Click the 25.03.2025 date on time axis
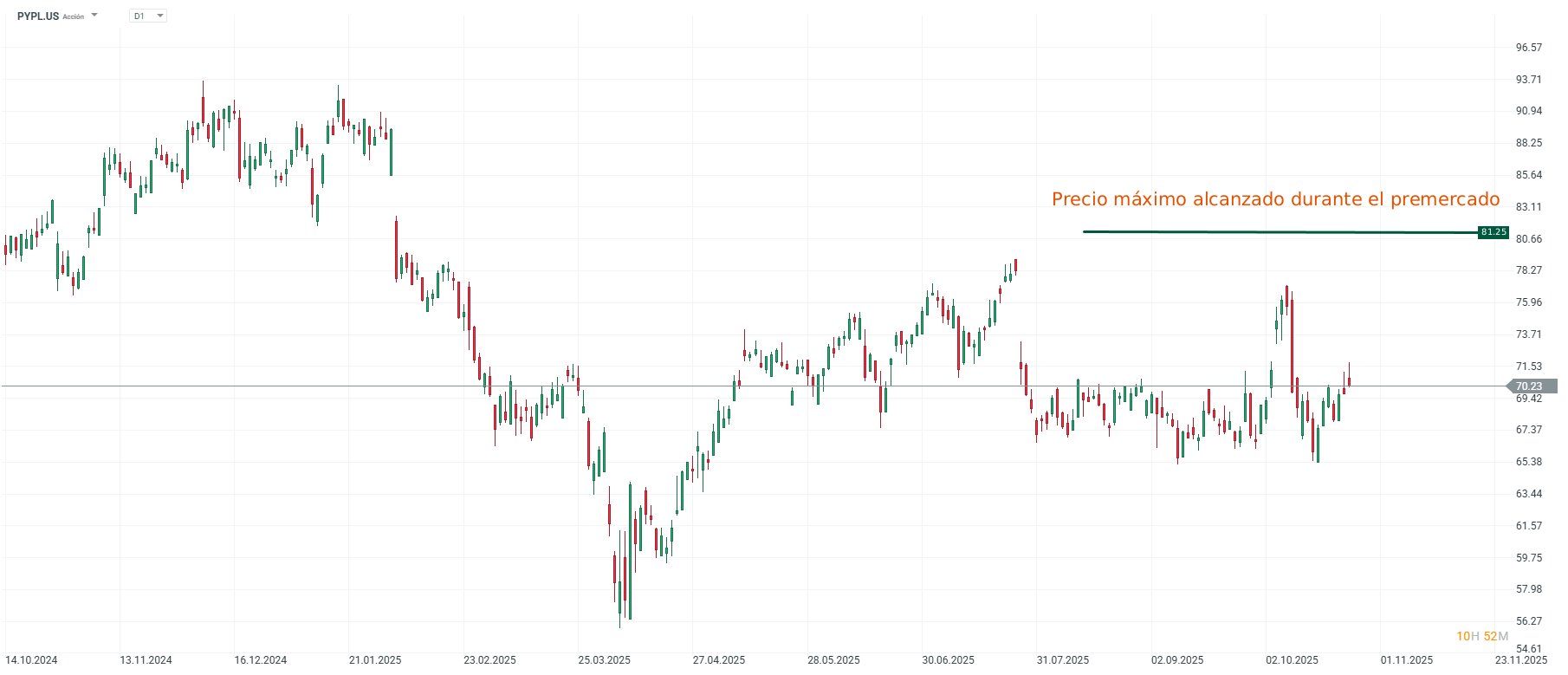 click(605, 660)
